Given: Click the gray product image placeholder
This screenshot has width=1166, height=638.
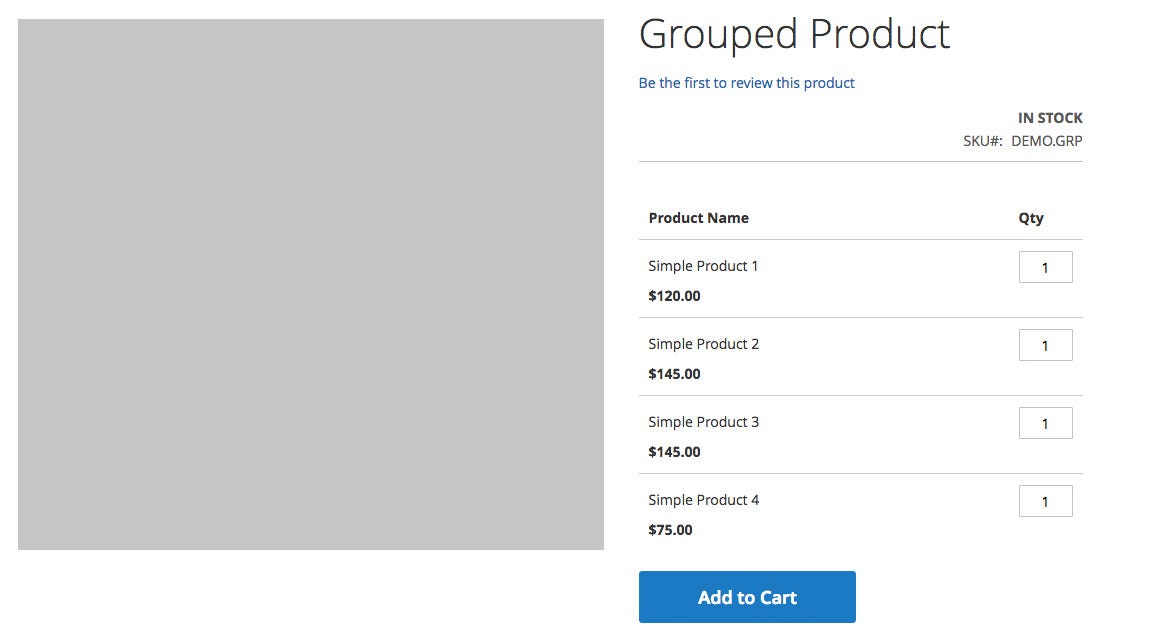Looking at the screenshot, I should coord(311,285).
